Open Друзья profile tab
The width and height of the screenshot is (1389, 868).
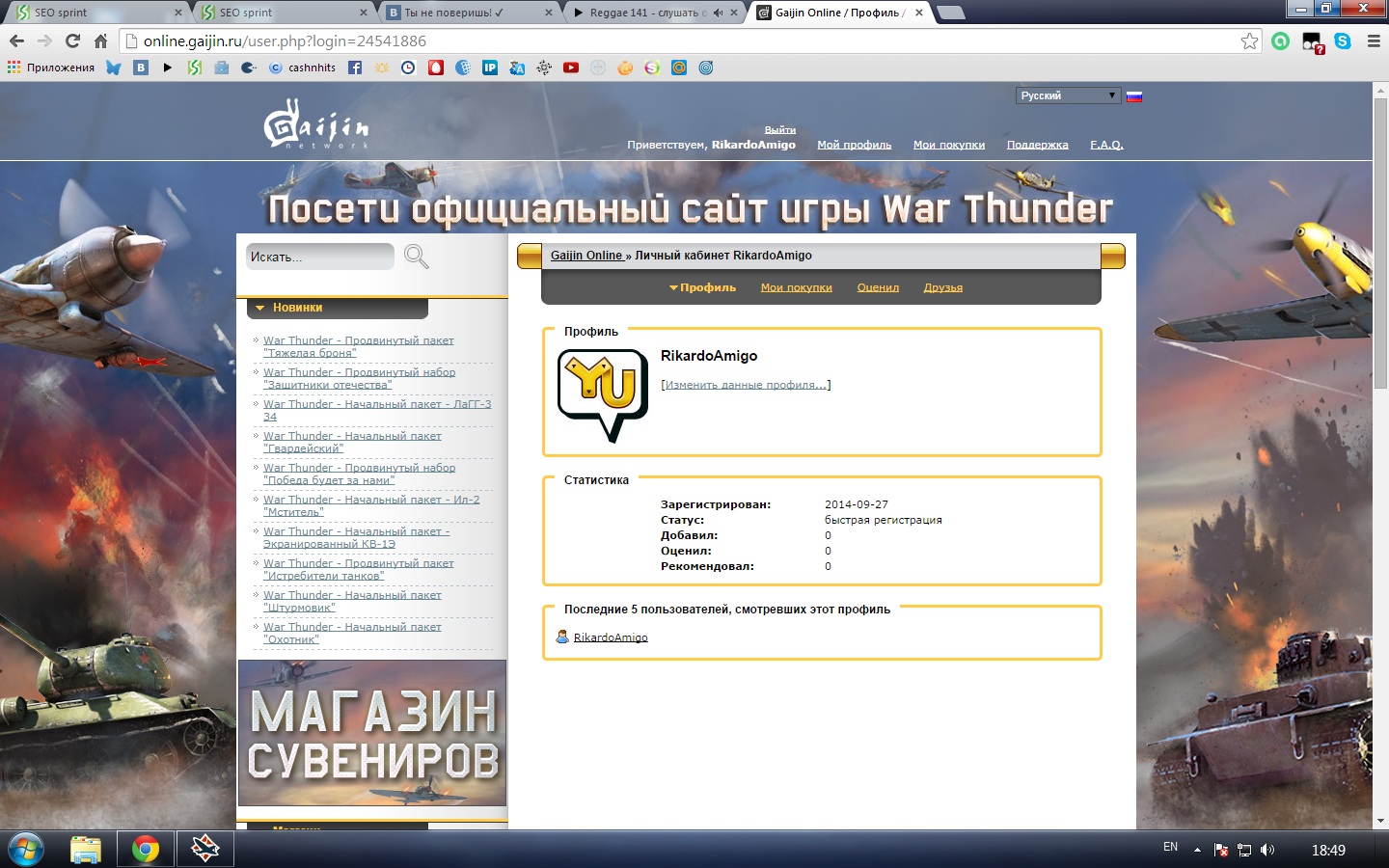[942, 287]
